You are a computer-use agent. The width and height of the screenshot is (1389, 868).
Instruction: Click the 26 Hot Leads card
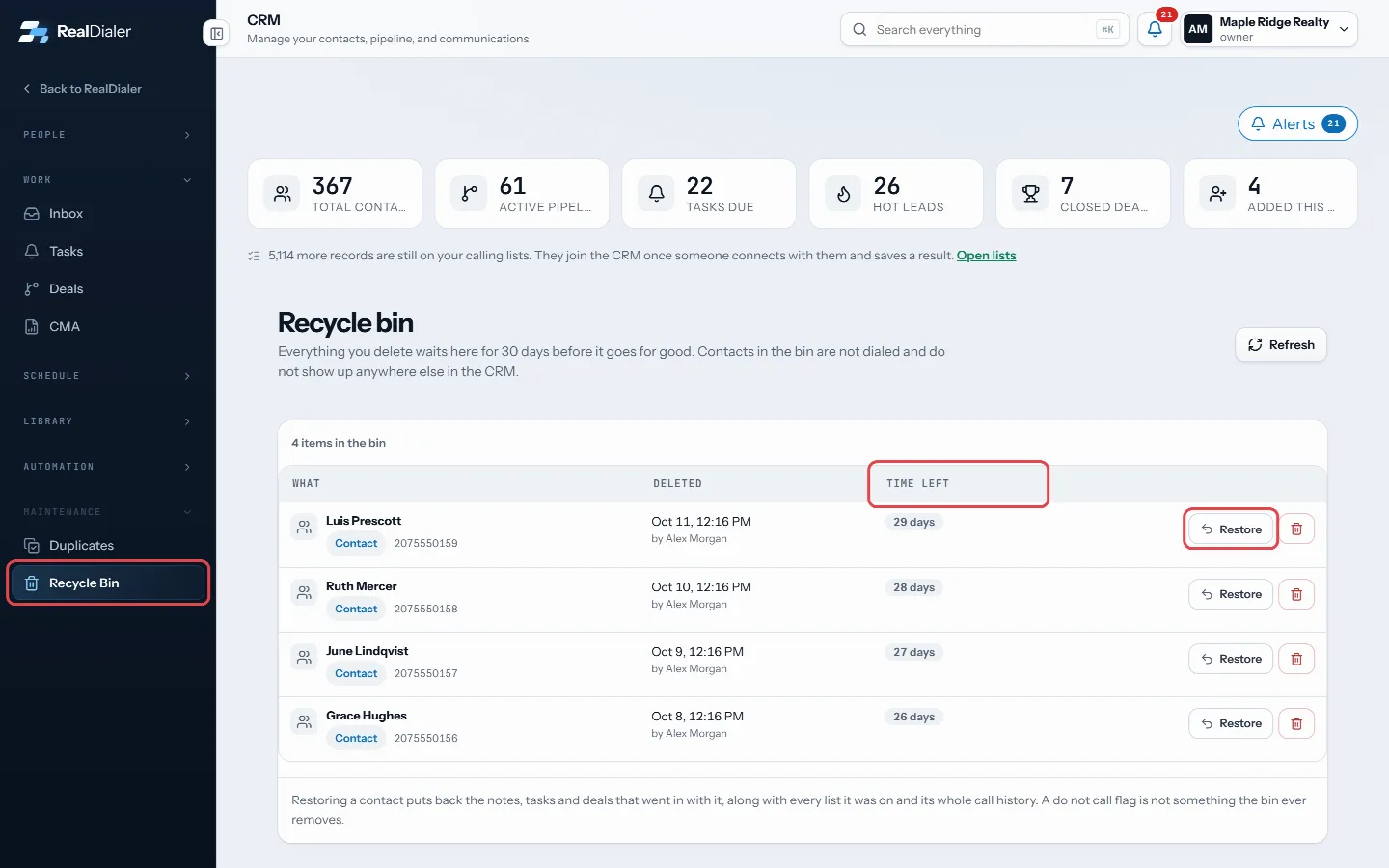[x=896, y=194]
